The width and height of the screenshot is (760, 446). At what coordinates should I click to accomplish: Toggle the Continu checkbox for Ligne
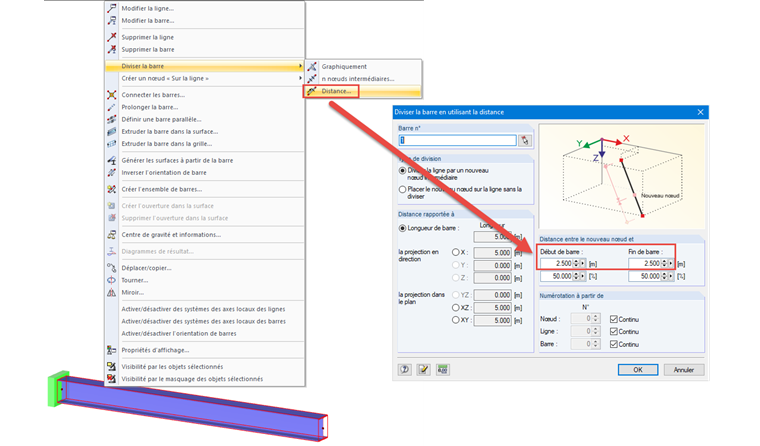(x=614, y=332)
